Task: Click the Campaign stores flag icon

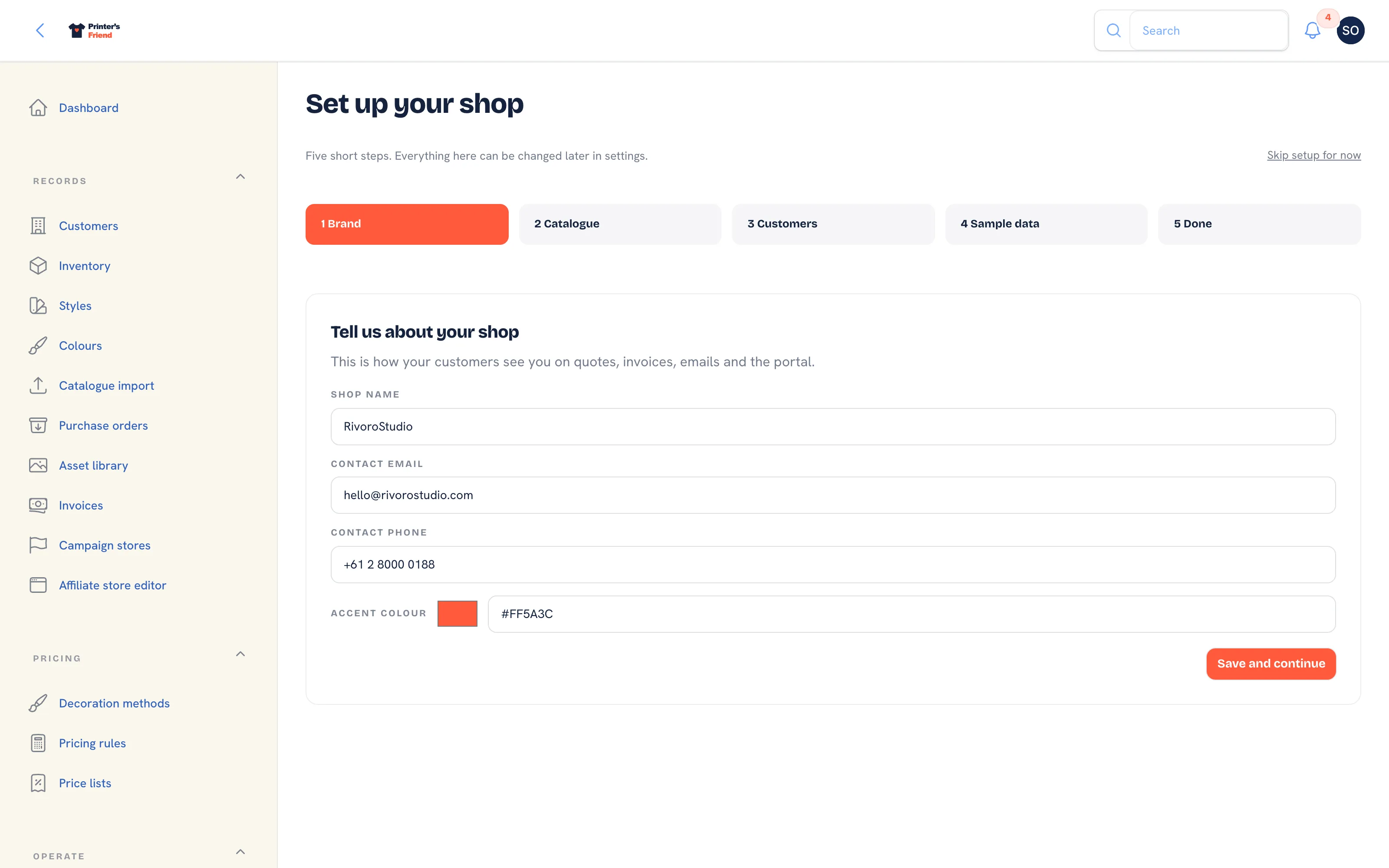Action: 38,545
